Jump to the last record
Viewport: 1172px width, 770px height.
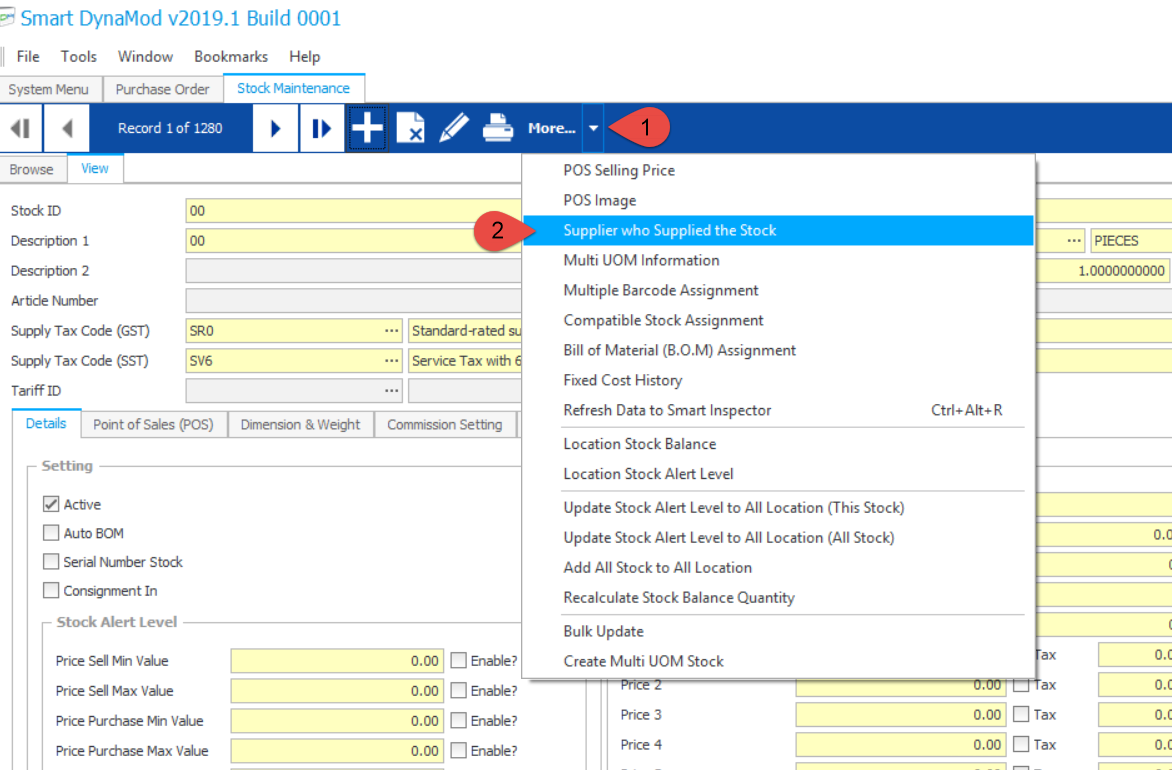click(321, 129)
